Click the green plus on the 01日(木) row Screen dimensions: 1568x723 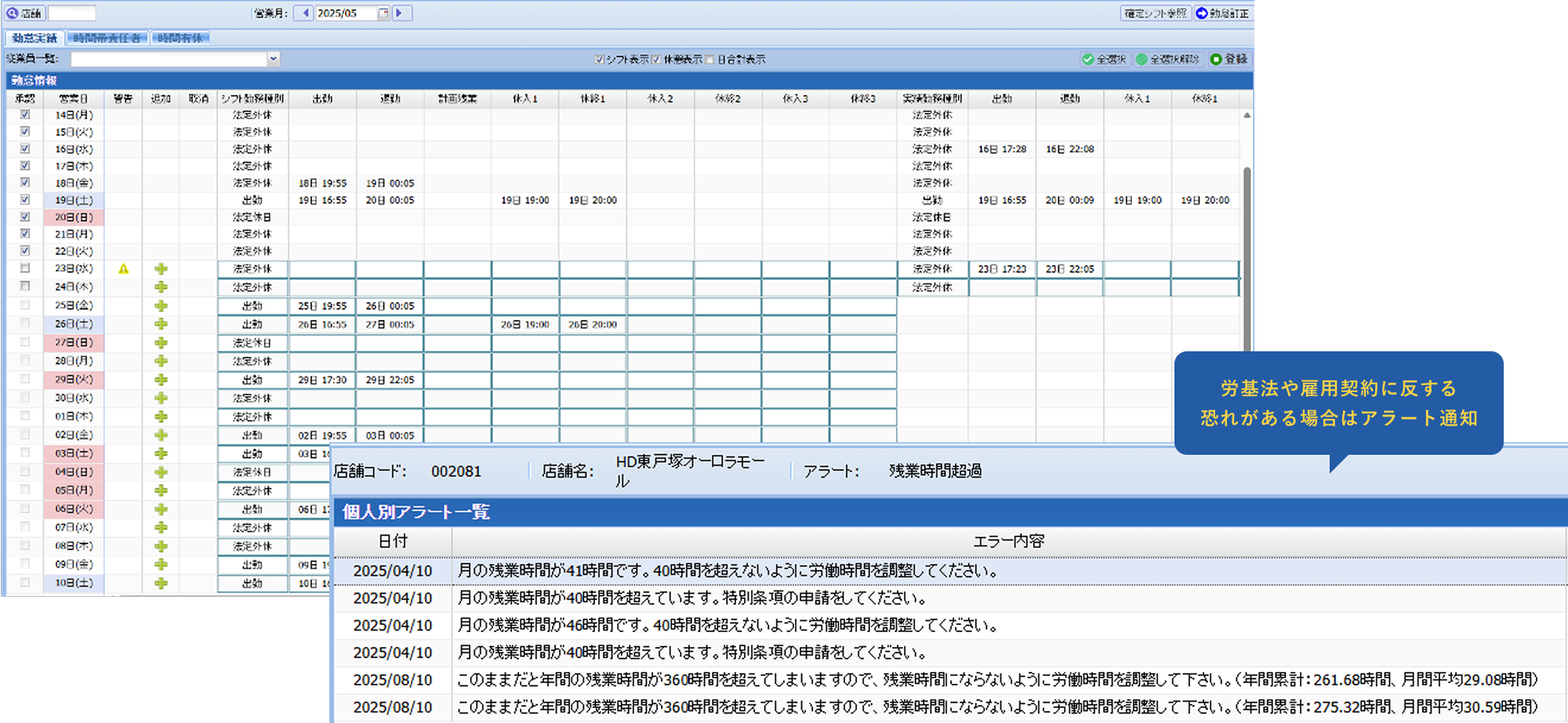(x=161, y=416)
